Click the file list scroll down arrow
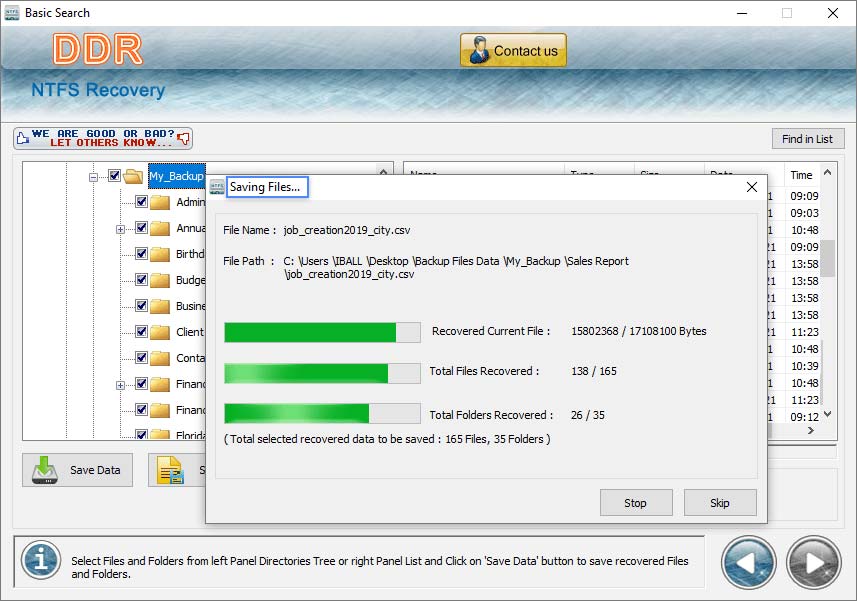This screenshot has height=601, width=857. (827, 414)
